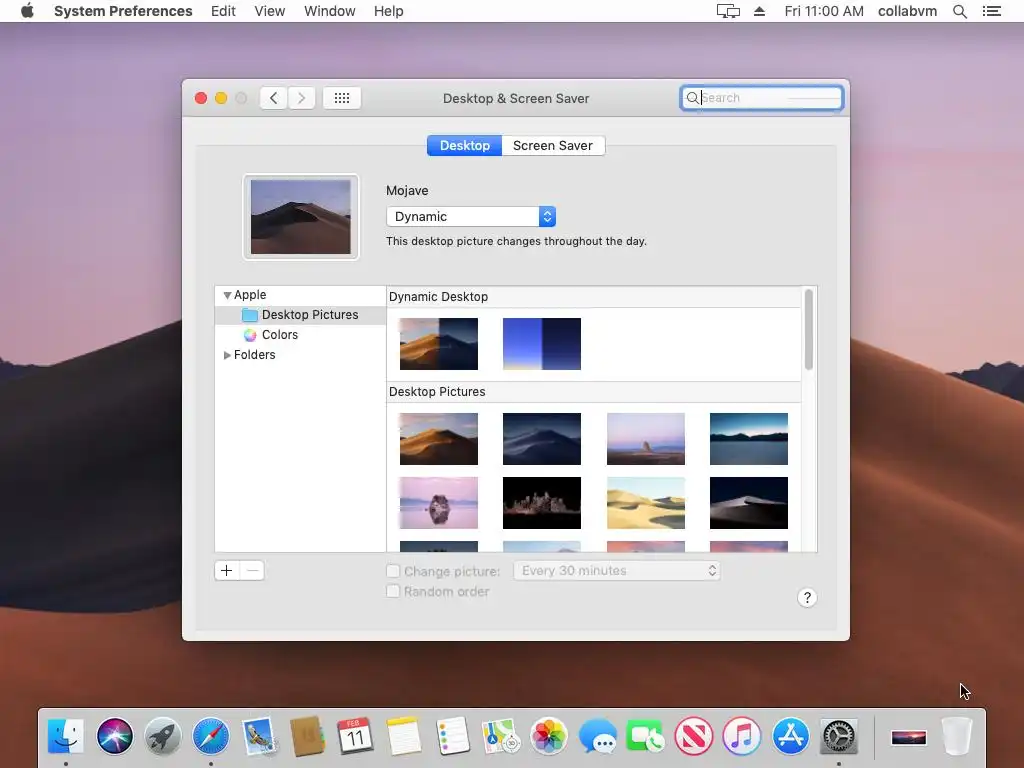Select the light sand dunes thumbnail
Image resolution: width=1024 pixels, height=768 pixels.
coord(646,503)
